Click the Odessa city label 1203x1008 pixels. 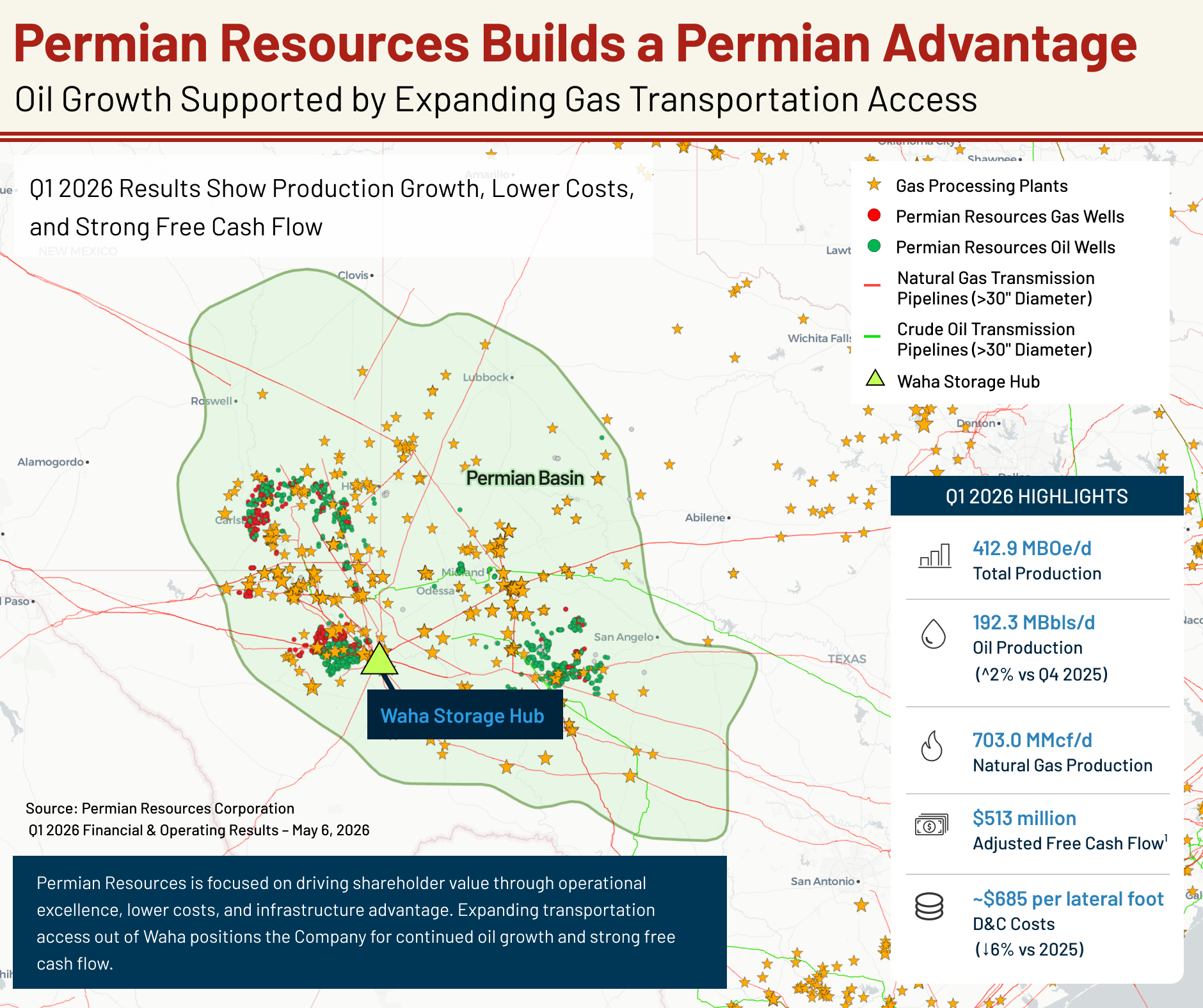click(x=435, y=591)
